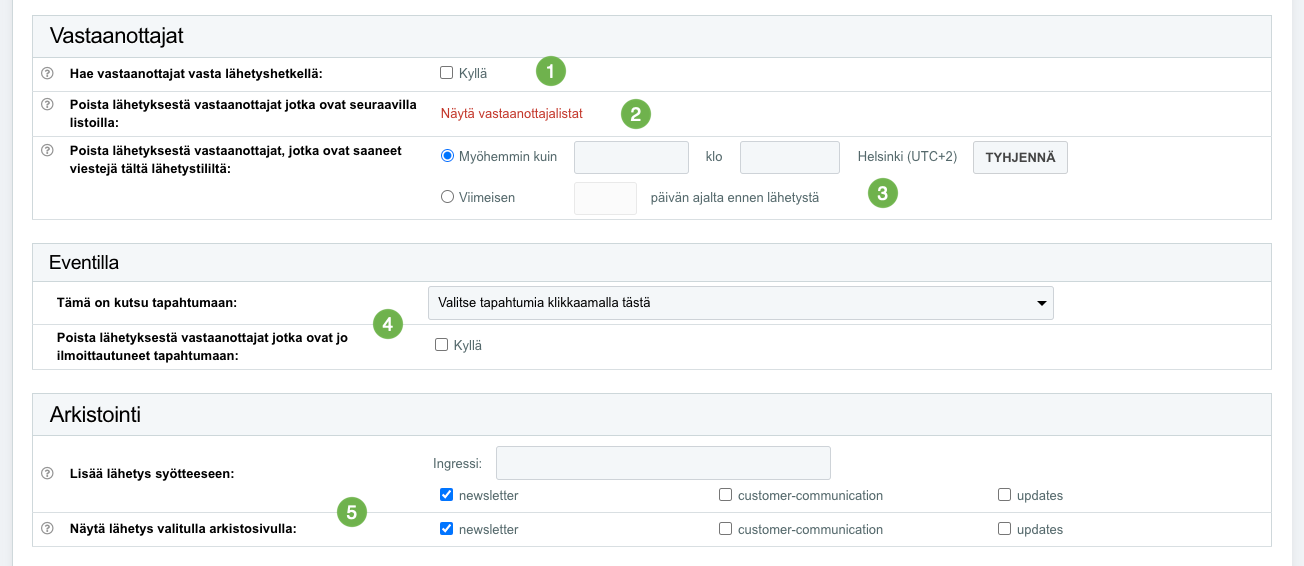Screen dimensions: 1304x566
Task: Click green annotation badge number 1
Action: 550,71
